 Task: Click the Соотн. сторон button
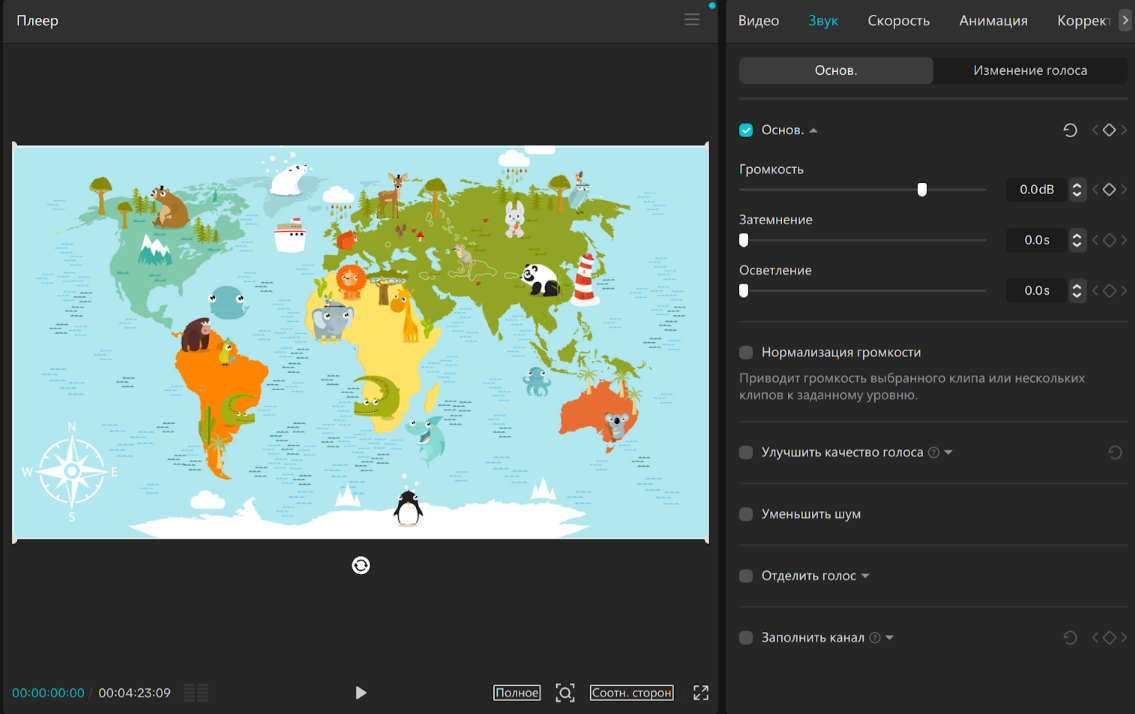tap(631, 693)
